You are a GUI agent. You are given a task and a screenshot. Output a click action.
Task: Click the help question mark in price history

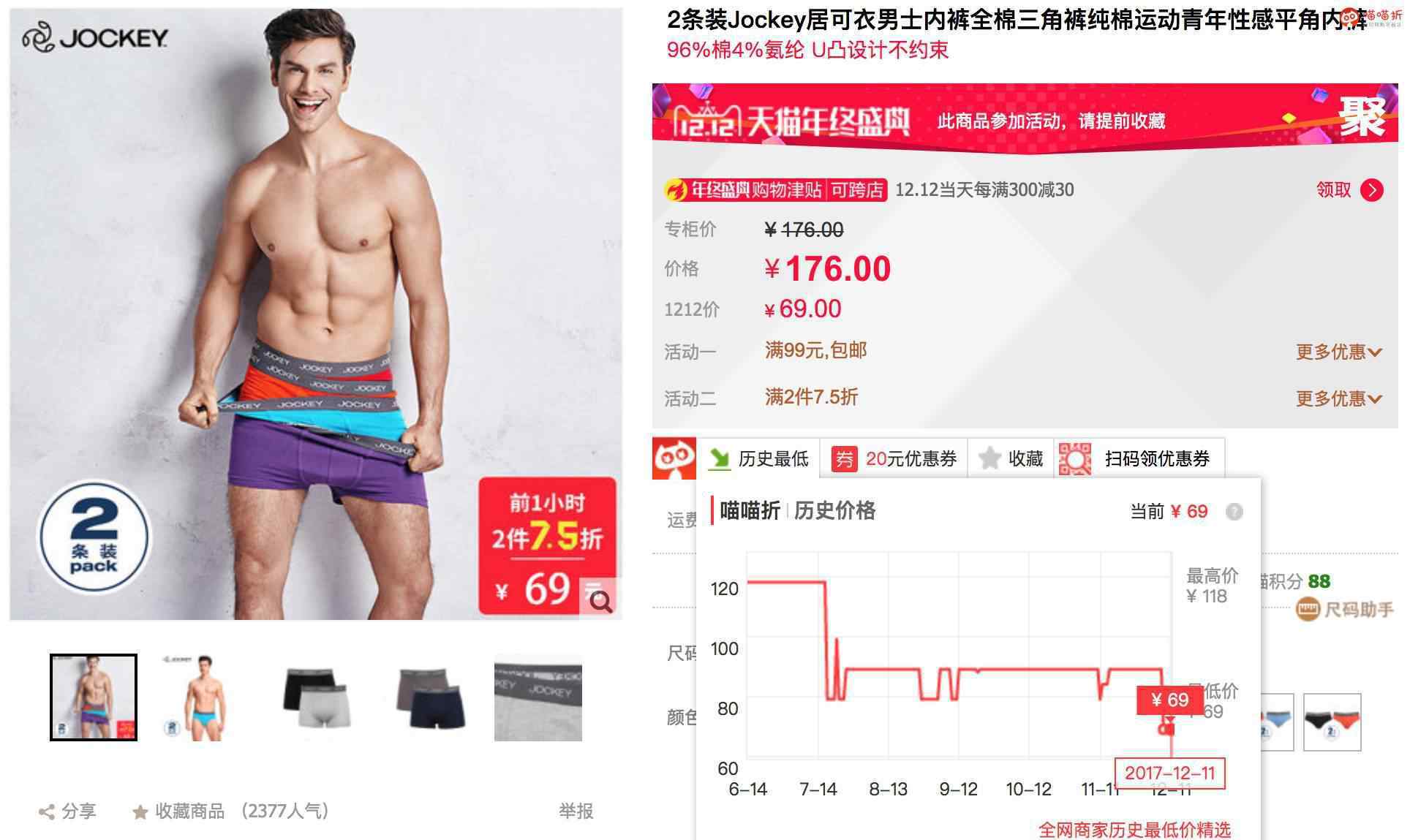(1234, 512)
